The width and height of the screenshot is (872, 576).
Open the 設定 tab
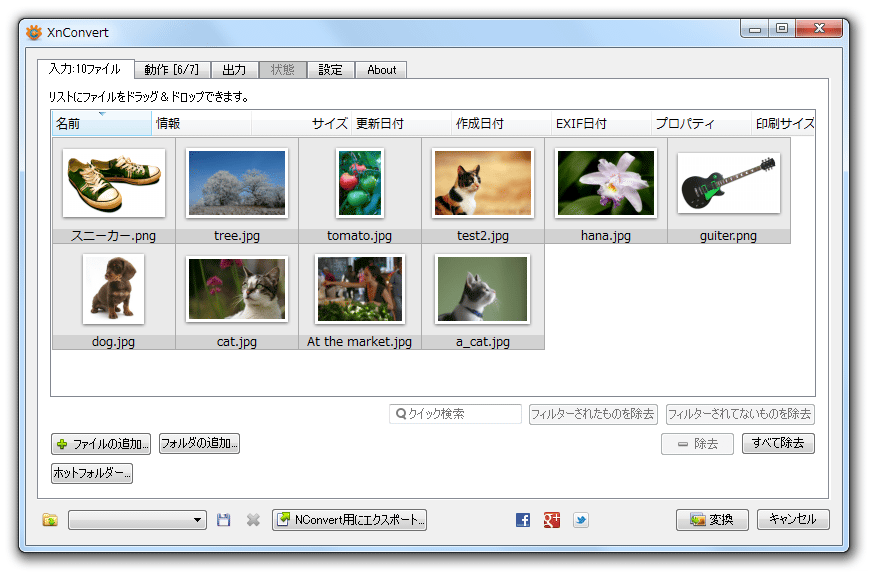click(330, 70)
